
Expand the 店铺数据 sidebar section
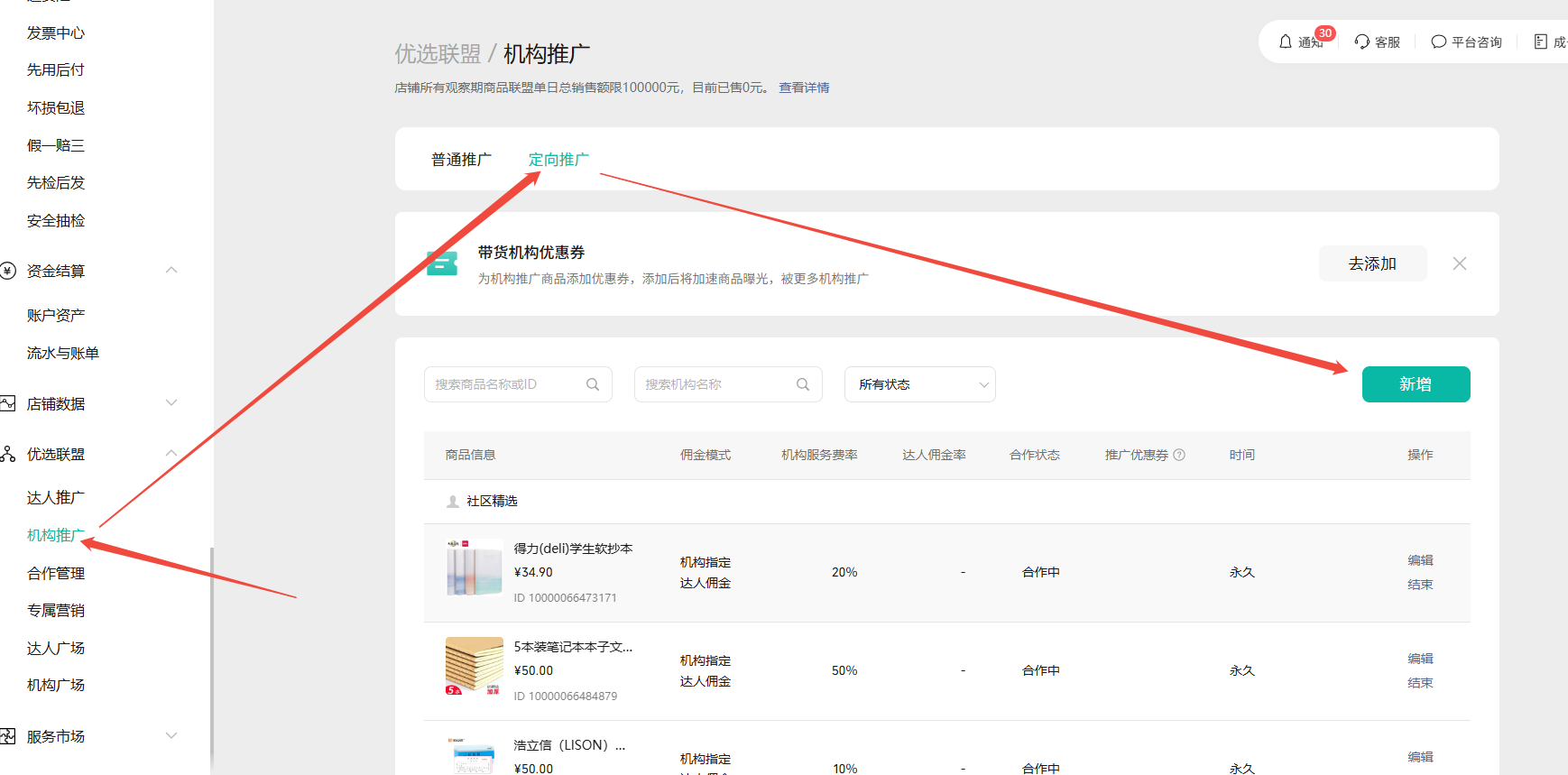click(x=171, y=403)
